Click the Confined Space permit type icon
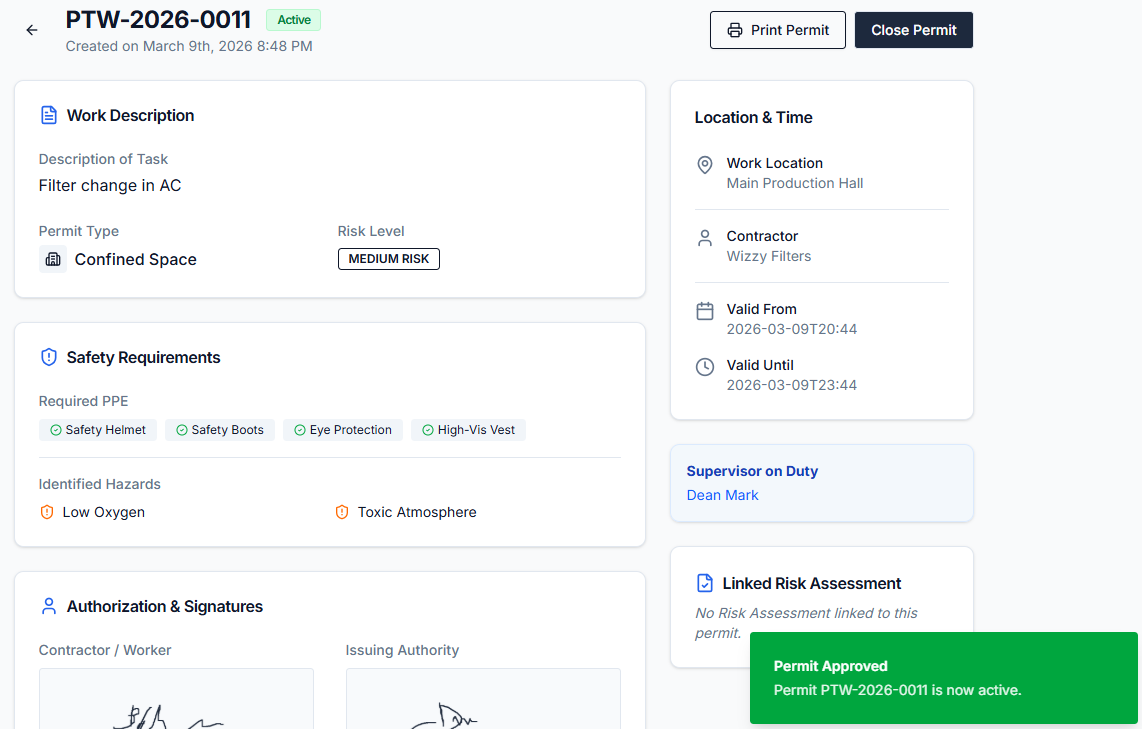 coord(53,259)
